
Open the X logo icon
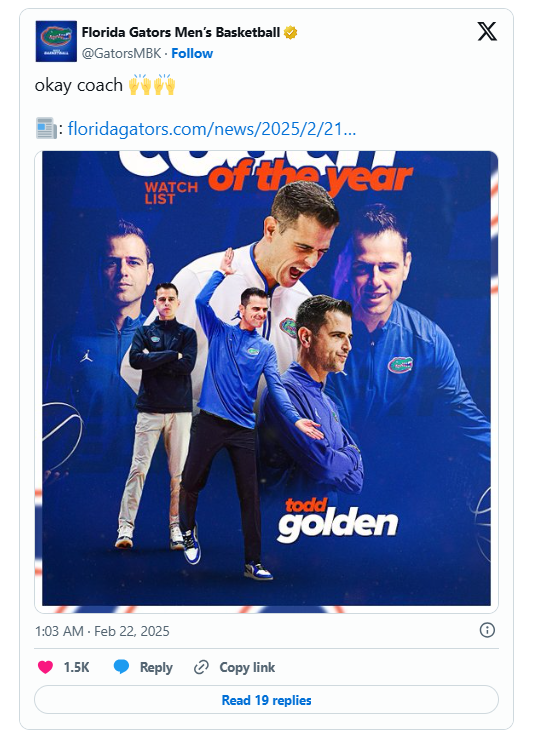[487, 32]
